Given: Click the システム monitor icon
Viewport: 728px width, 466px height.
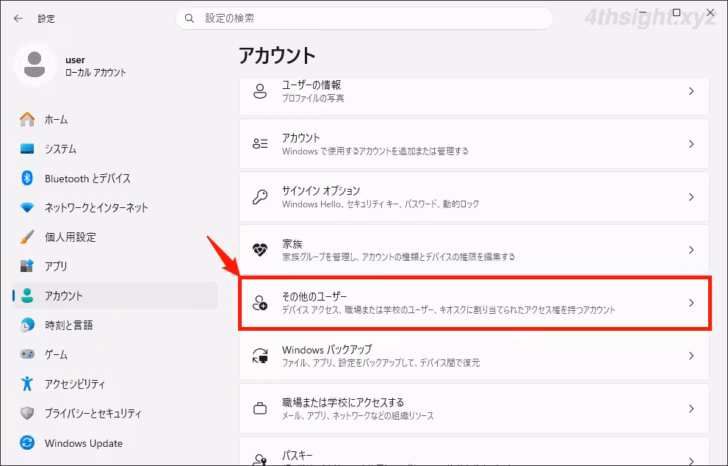Looking at the screenshot, I should tap(27, 149).
